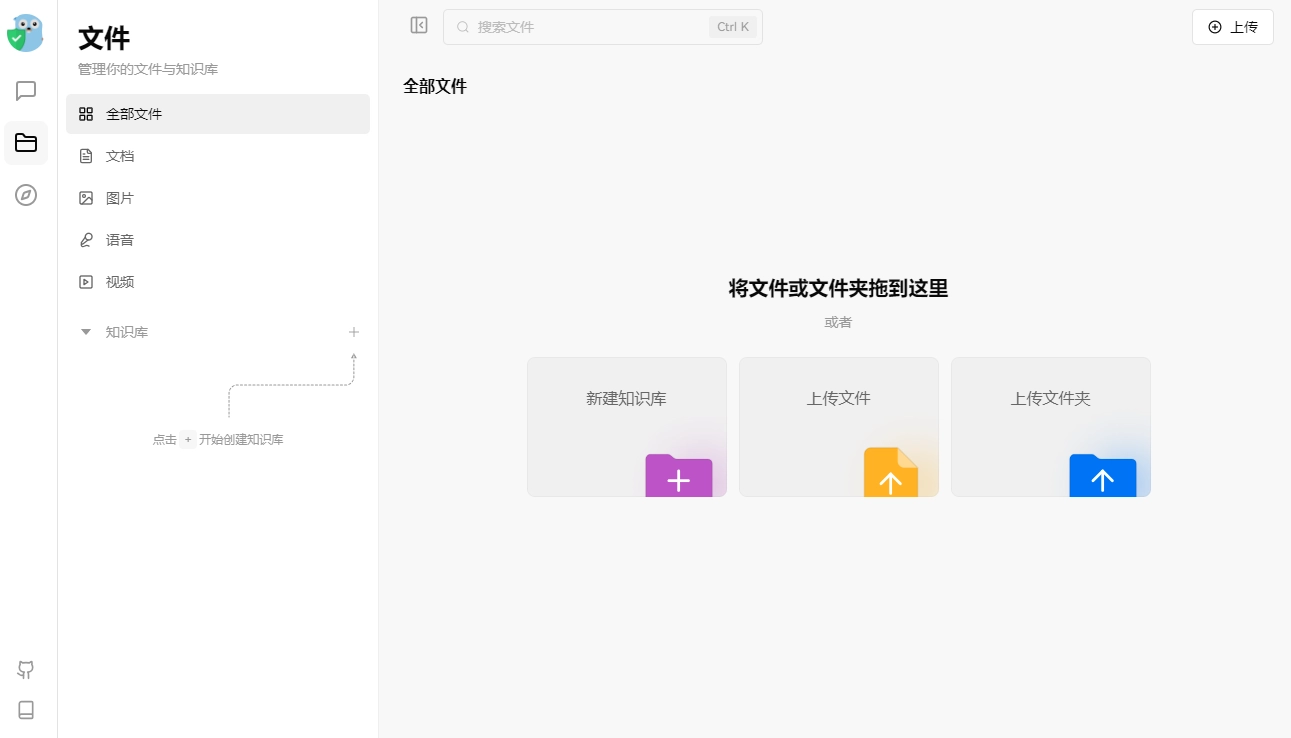Image resolution: width=1291 pixels, height=738 pixels.
Task: Click the Ctrl K shortcut badge in search bar
Action: [732, 27]
